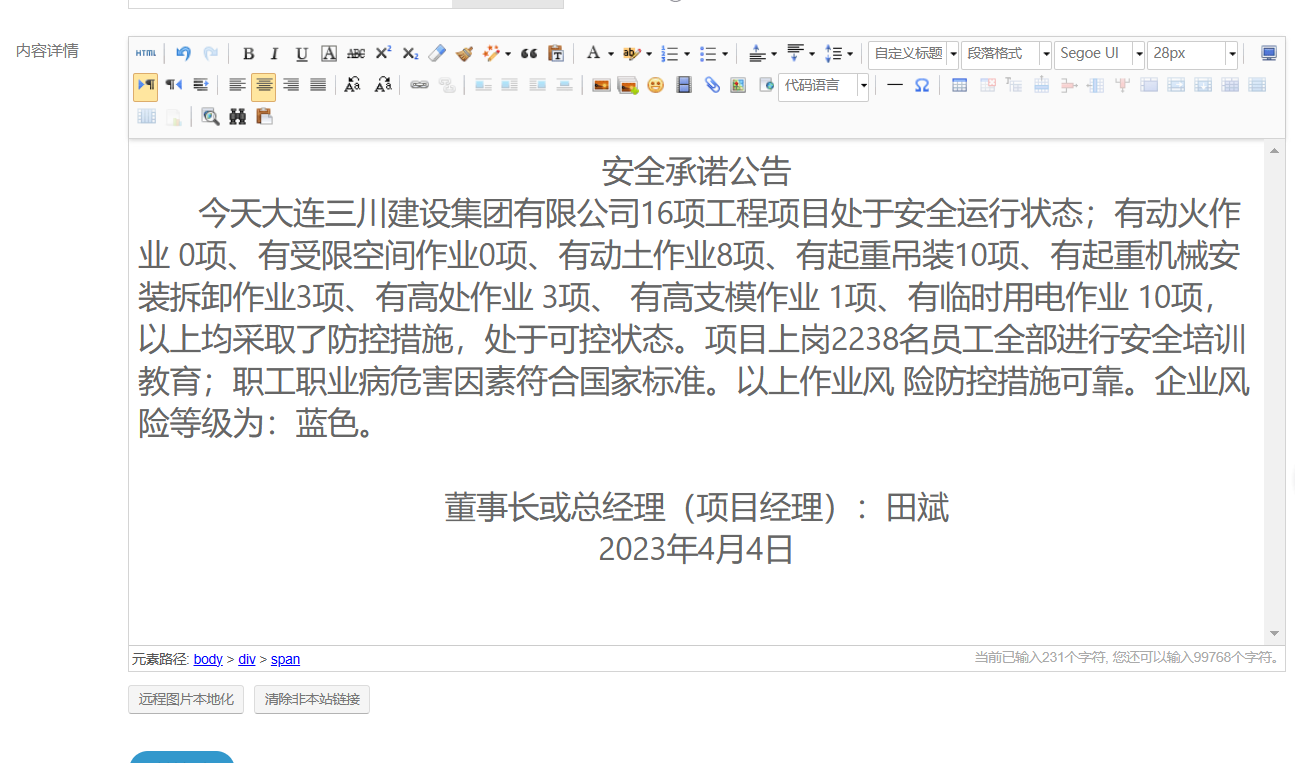Insert a special character (Omega)
This screenshot has width=1295, height=763.
point(922,85)
